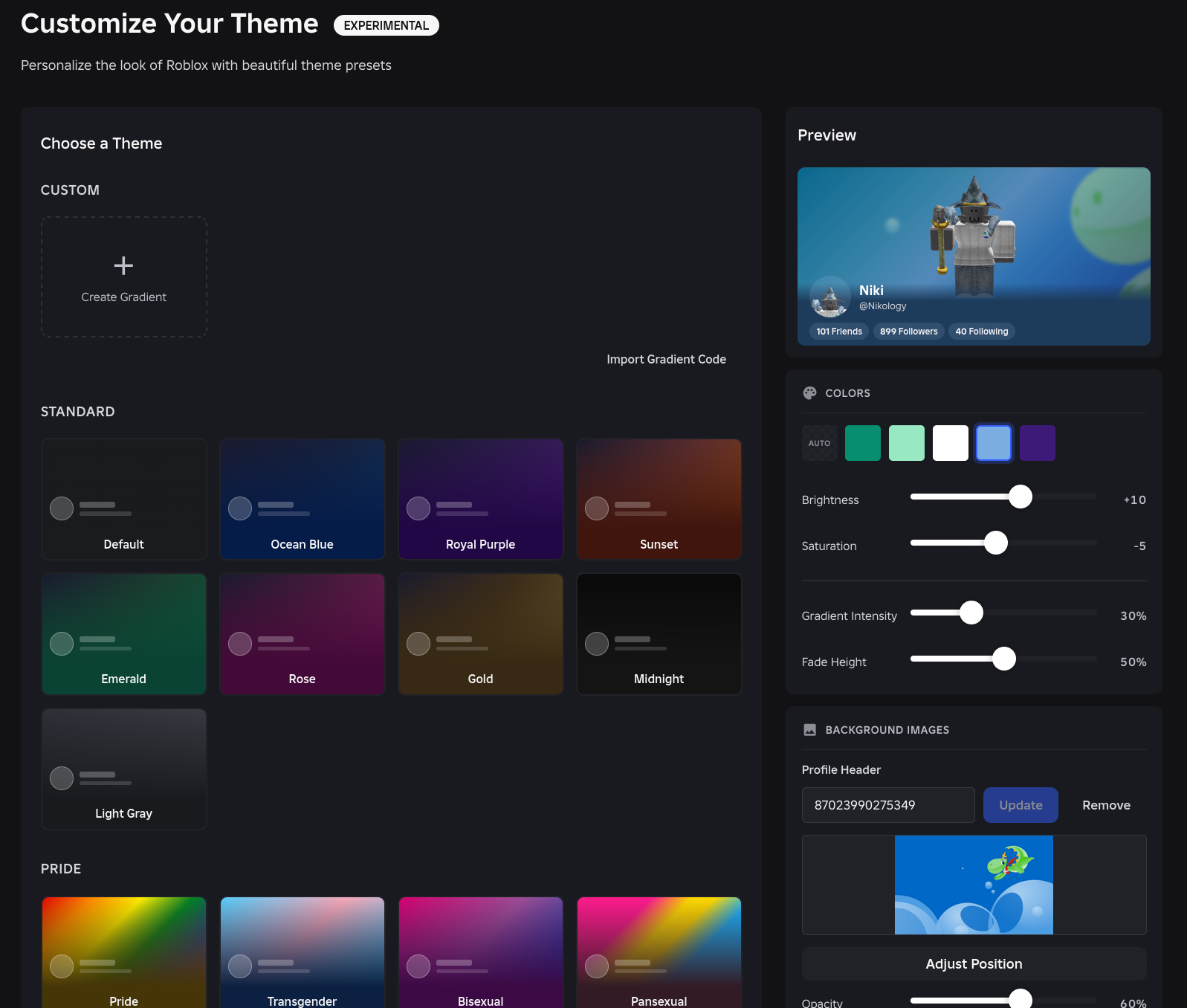Click the Gradient Intensity slider handle
Viewport: 1187px width, 1008px height.
click(971, 613)
